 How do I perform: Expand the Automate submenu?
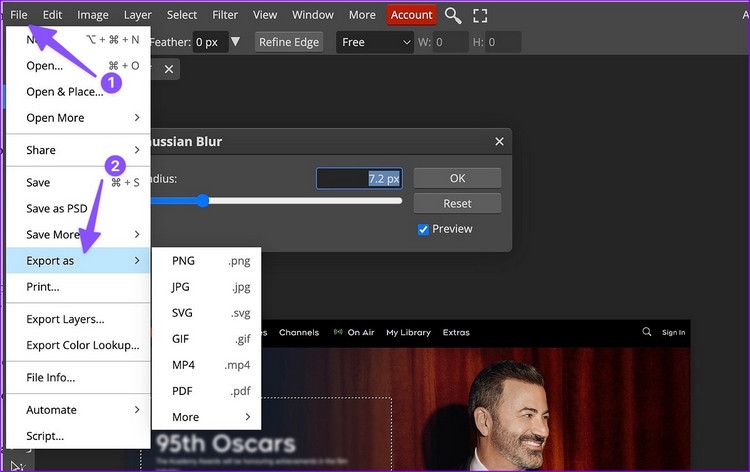point(78,410)
